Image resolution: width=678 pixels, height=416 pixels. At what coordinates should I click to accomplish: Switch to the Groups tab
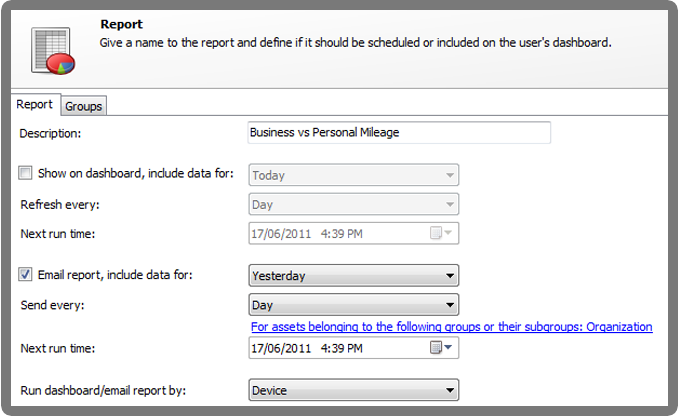click(x=84, y=106)
